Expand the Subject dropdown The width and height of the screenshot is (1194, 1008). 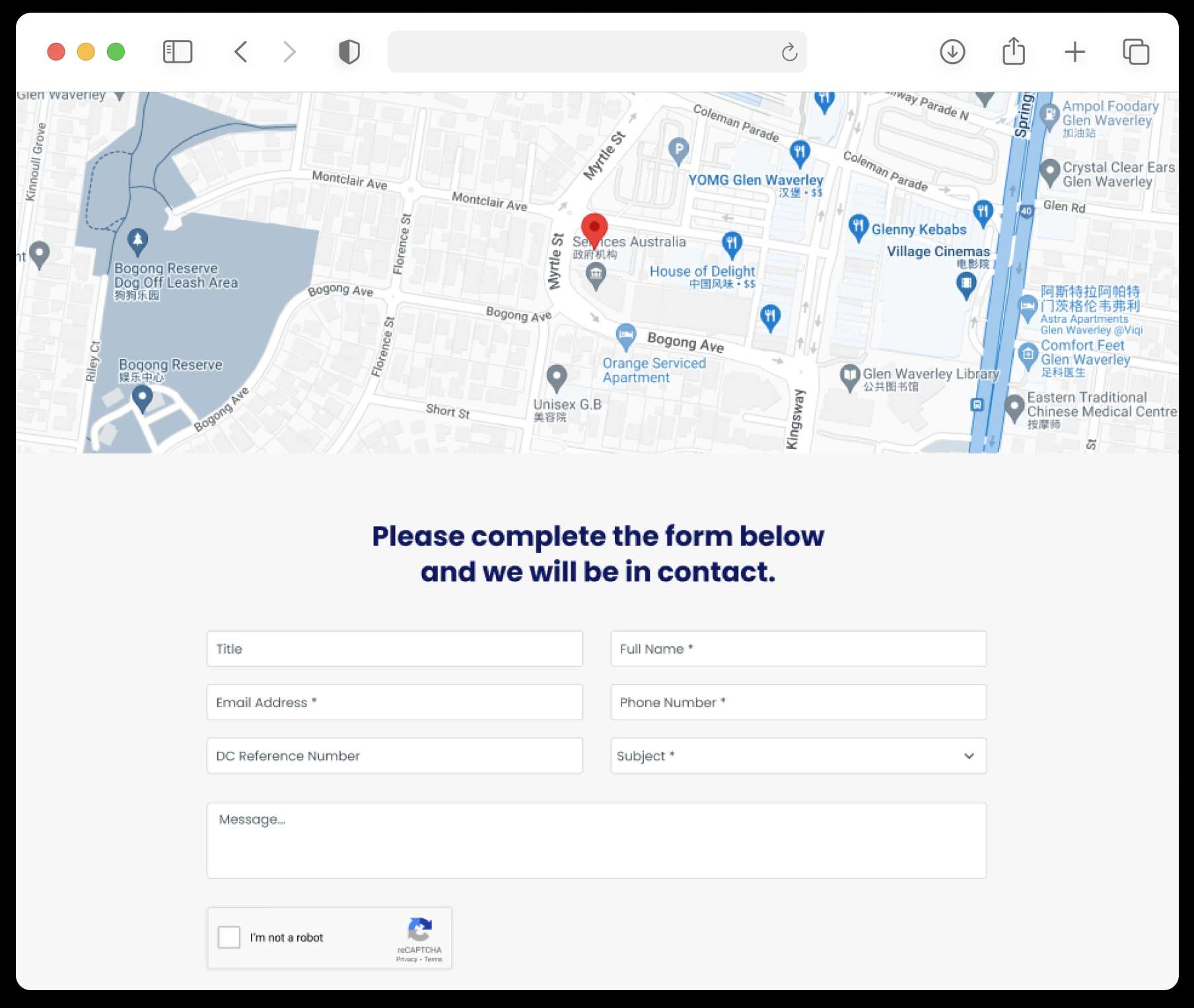click(798, 756)
